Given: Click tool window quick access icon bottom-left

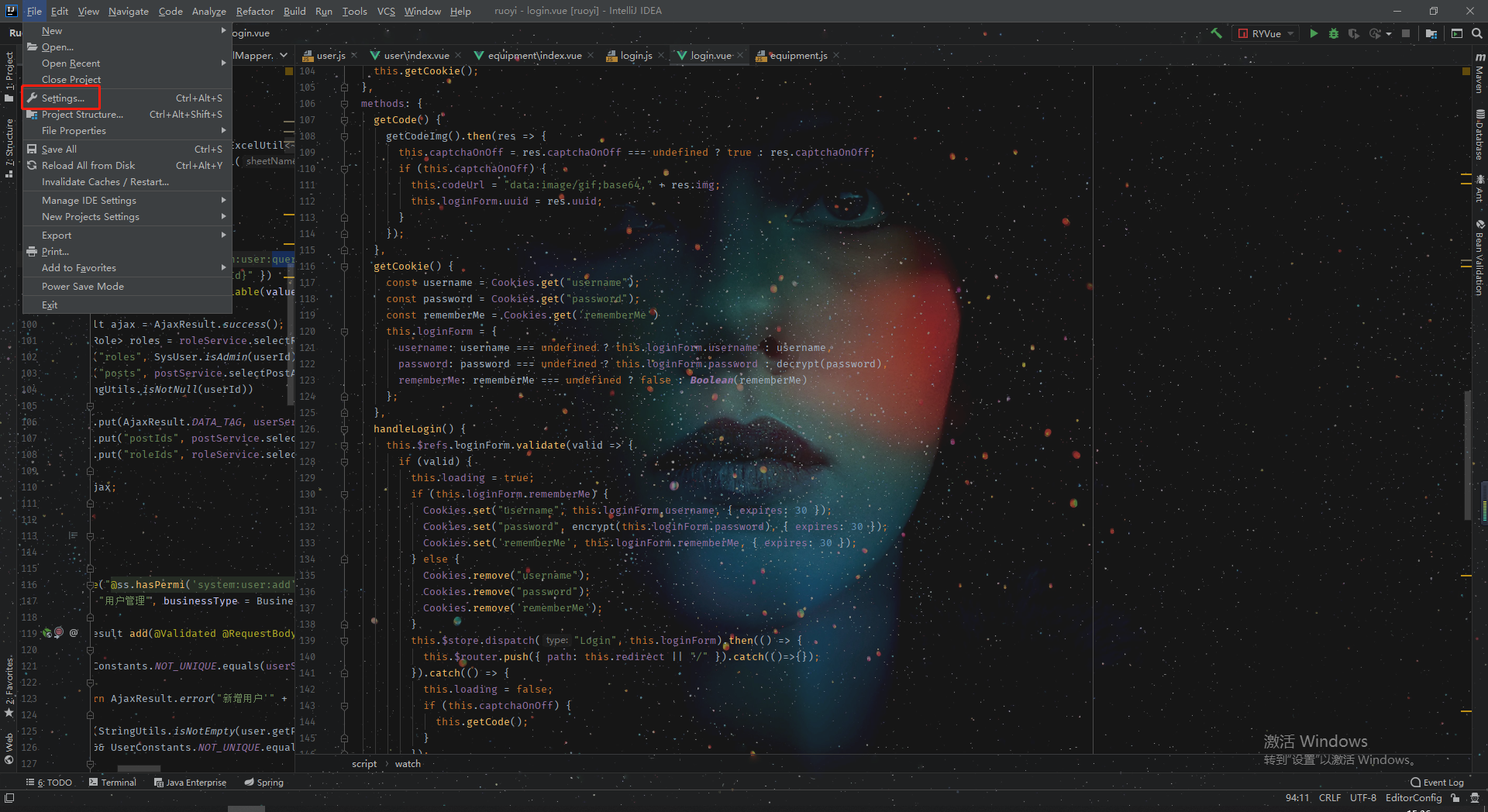Looking at the screenshot, I should 9,798.
